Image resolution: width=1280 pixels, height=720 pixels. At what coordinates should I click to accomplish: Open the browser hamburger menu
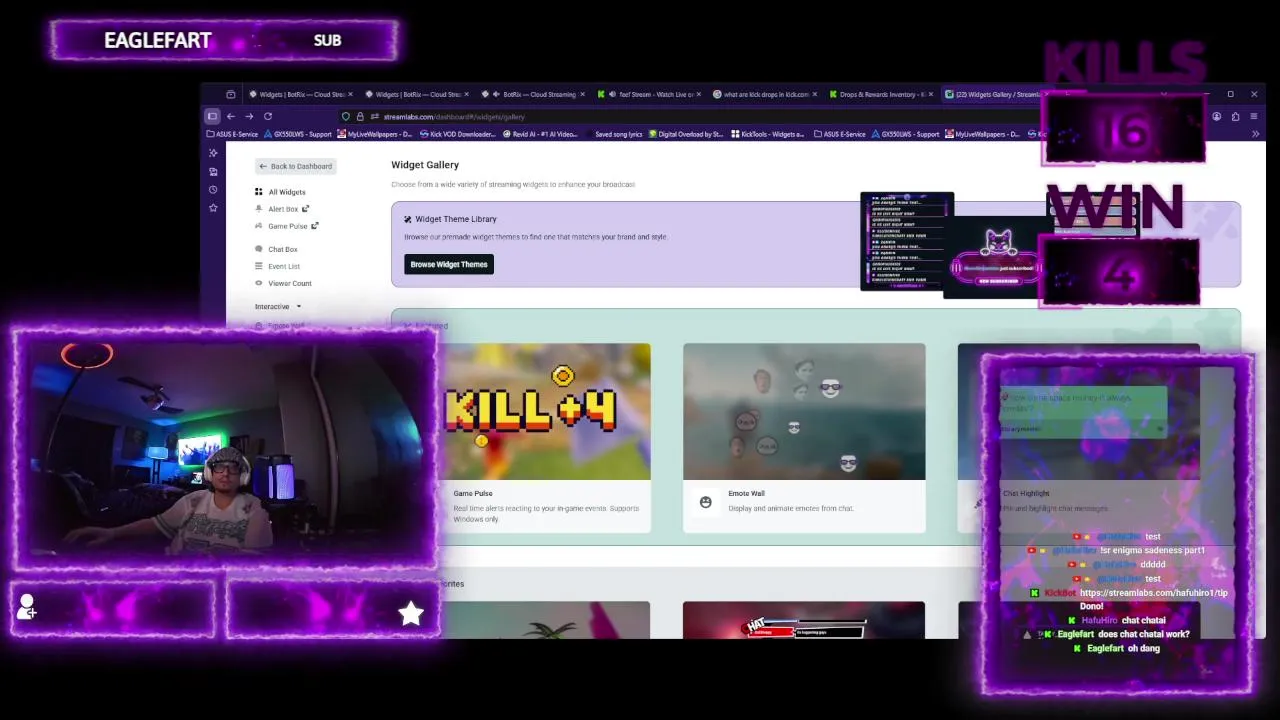(x=1254, y=116)
